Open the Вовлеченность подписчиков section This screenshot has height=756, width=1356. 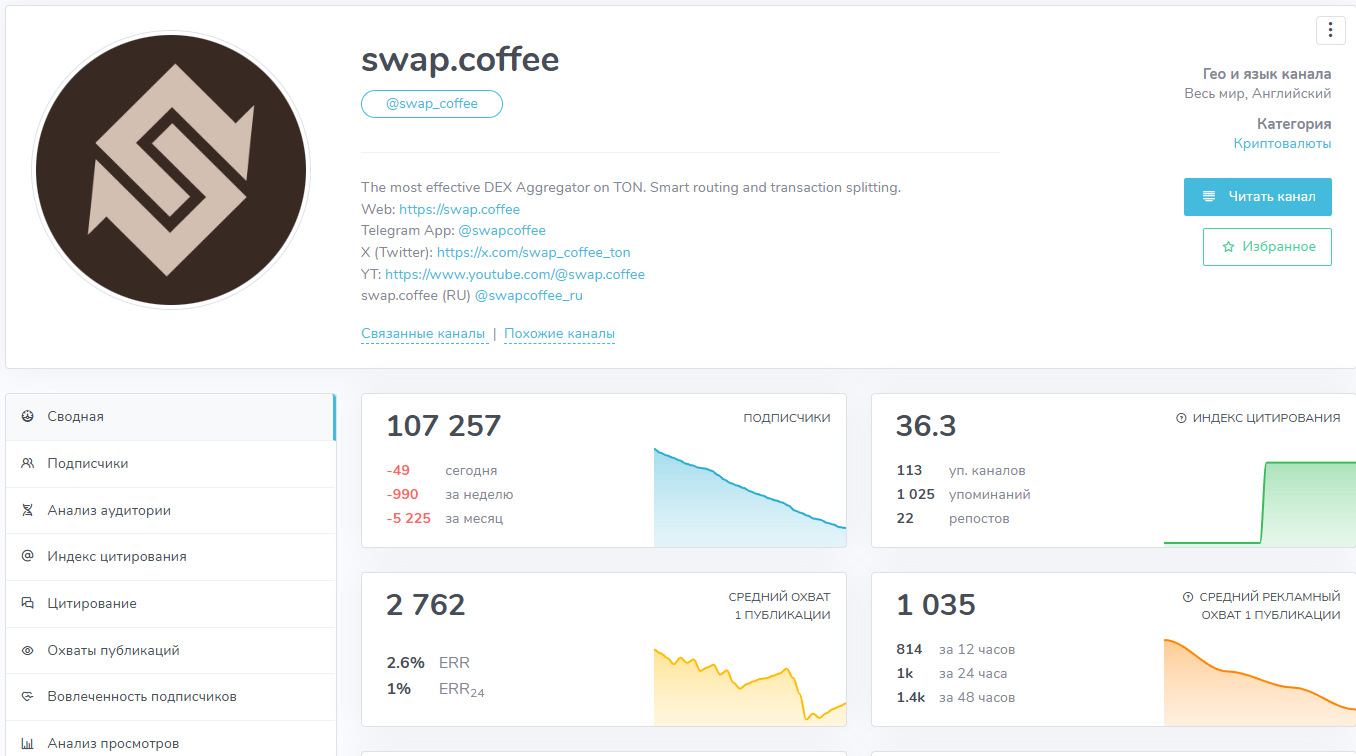click(x=170, y=697)
